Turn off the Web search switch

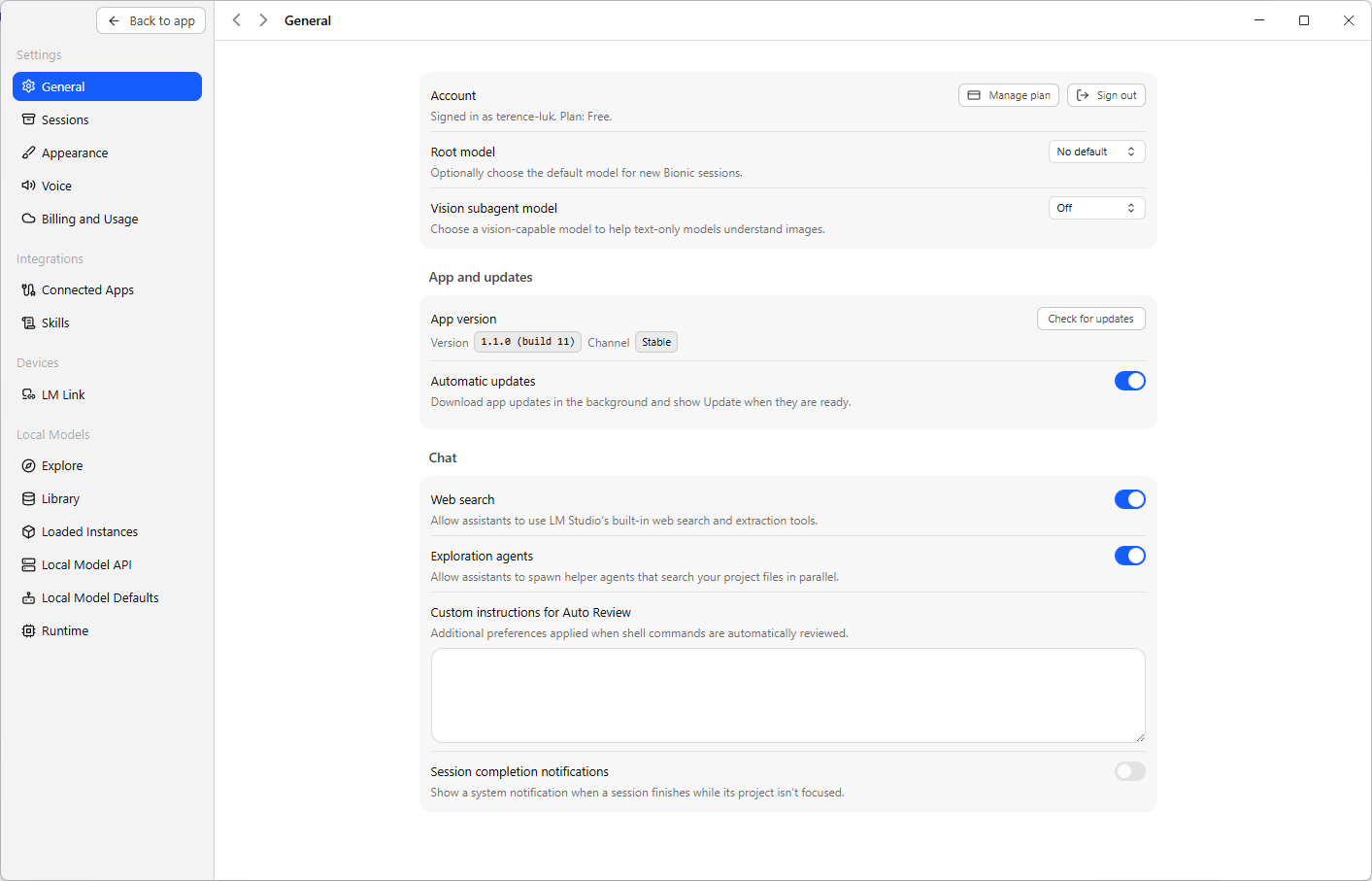(x=1129, y=499)
